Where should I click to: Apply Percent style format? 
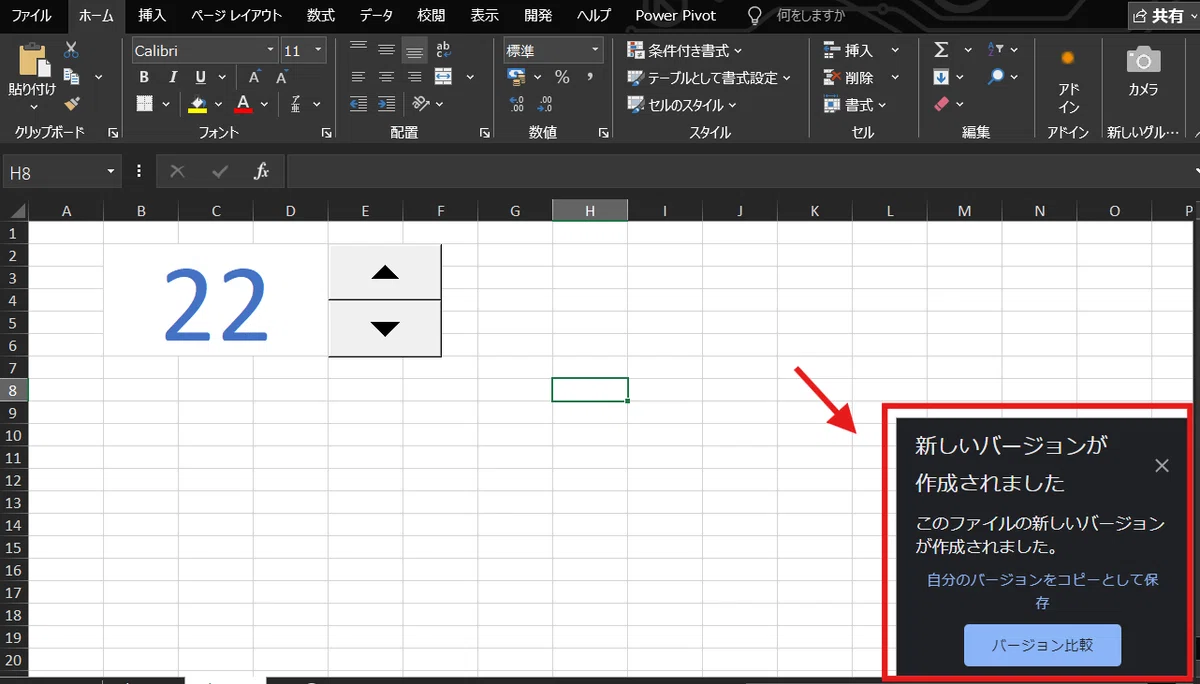click(562, 77)
